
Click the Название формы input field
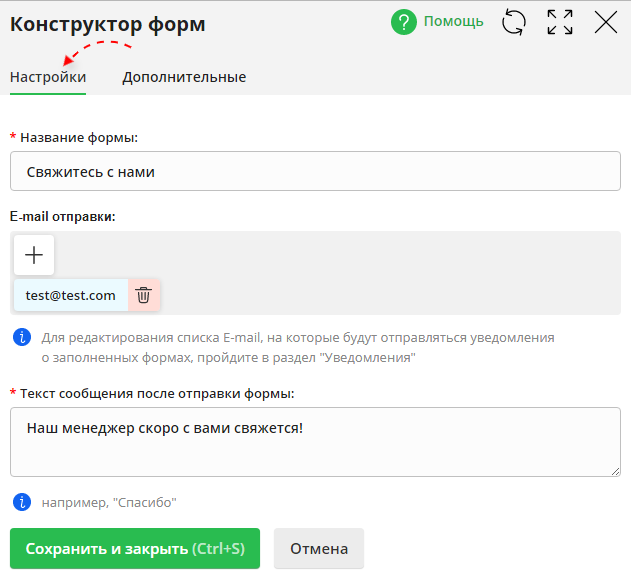click(315, 171)
